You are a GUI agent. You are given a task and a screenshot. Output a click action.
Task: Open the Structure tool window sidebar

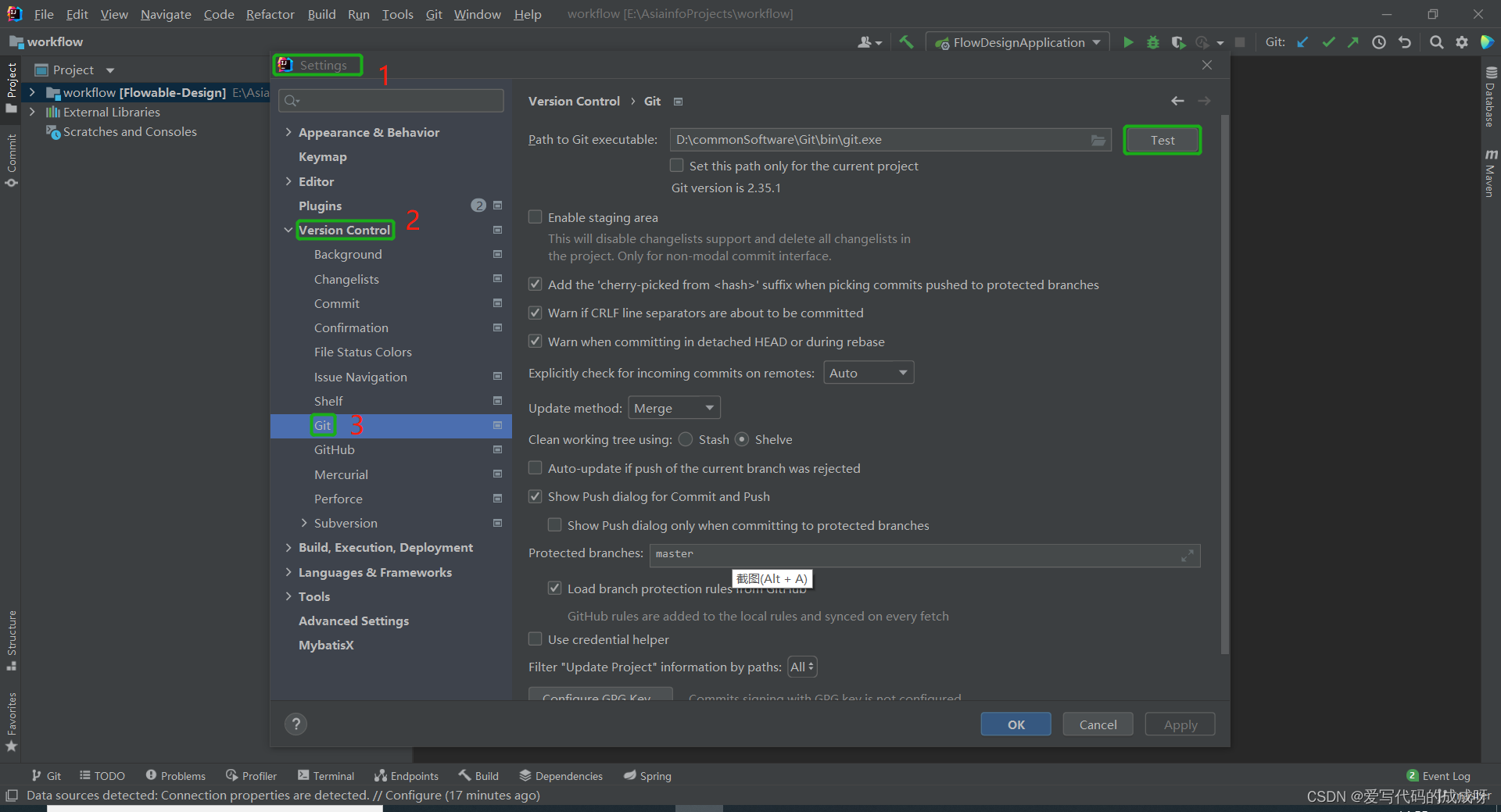click(12, 640)
